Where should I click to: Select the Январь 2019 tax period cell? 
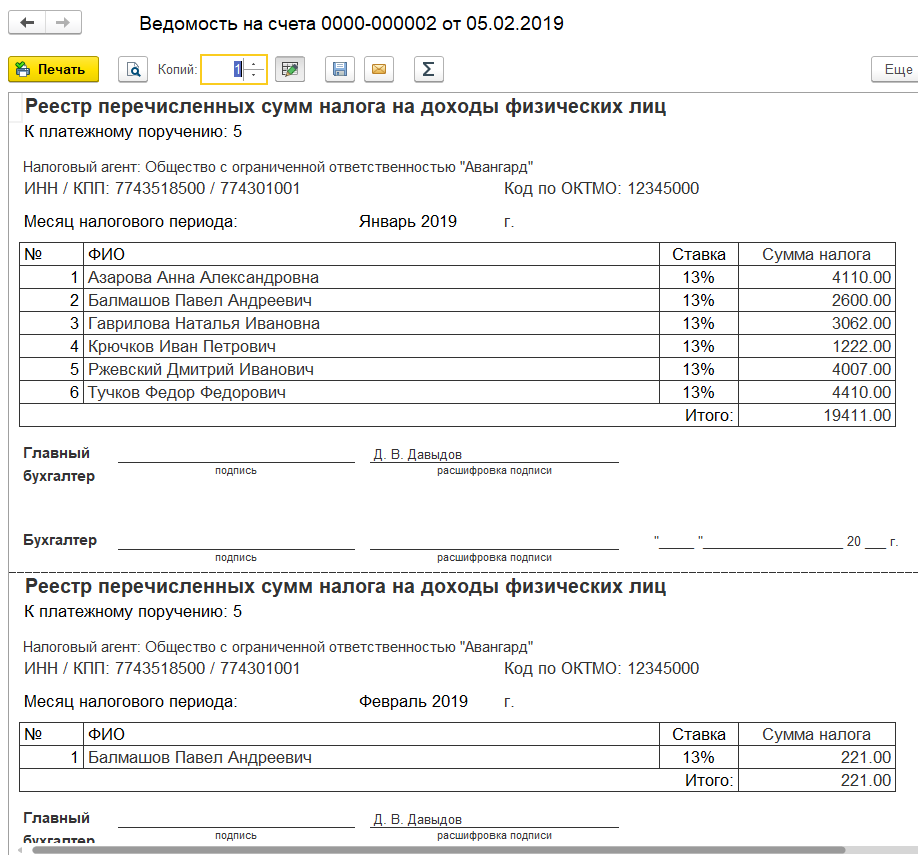pyautogui.click(x=408, y=222)
